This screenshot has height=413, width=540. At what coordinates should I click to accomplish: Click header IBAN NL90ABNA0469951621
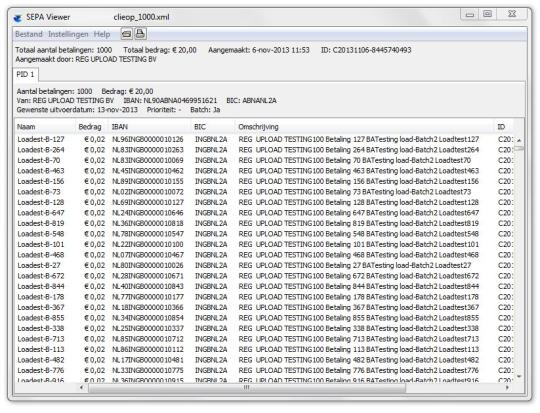(x=170, y=101)
